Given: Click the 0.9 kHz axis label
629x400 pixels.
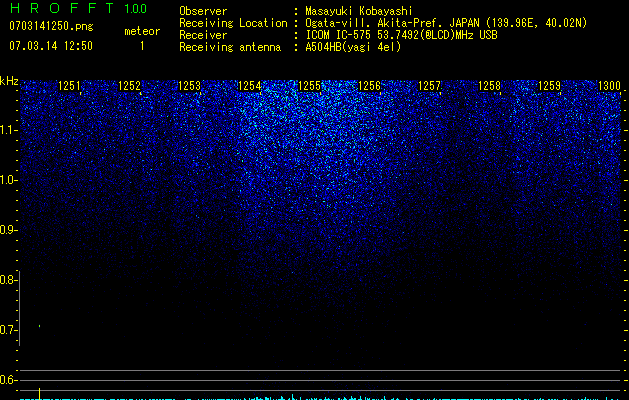Looking at the screenshot, I should (8, 230).
